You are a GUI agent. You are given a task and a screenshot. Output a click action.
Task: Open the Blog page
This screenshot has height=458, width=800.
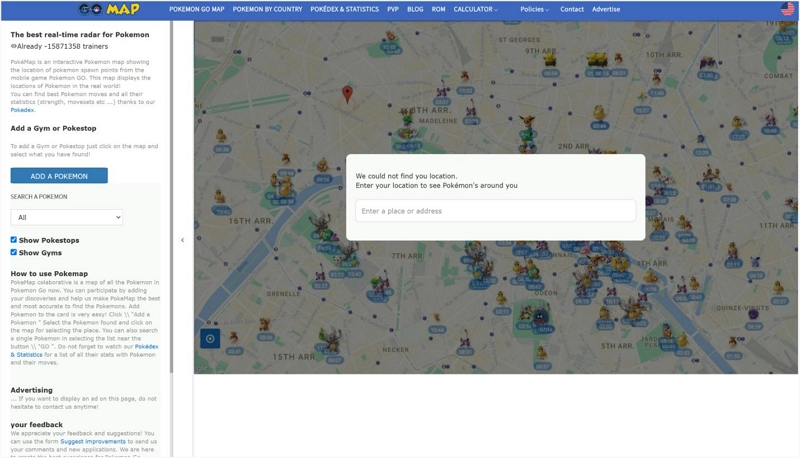click(415, 9)
